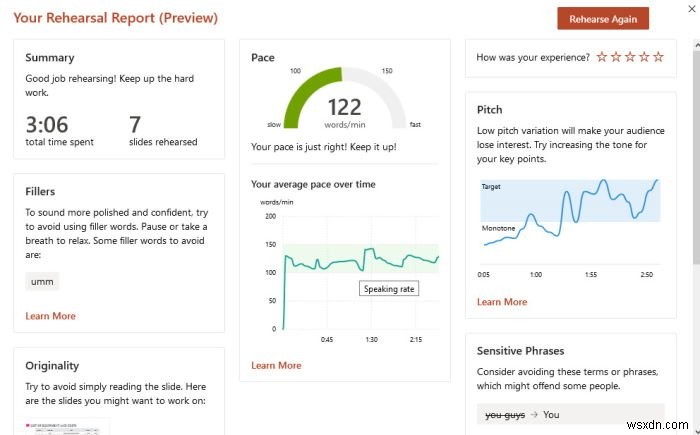Click the Rehearse Again button
The height and width of the screenshot is (435, 700).
603,19
